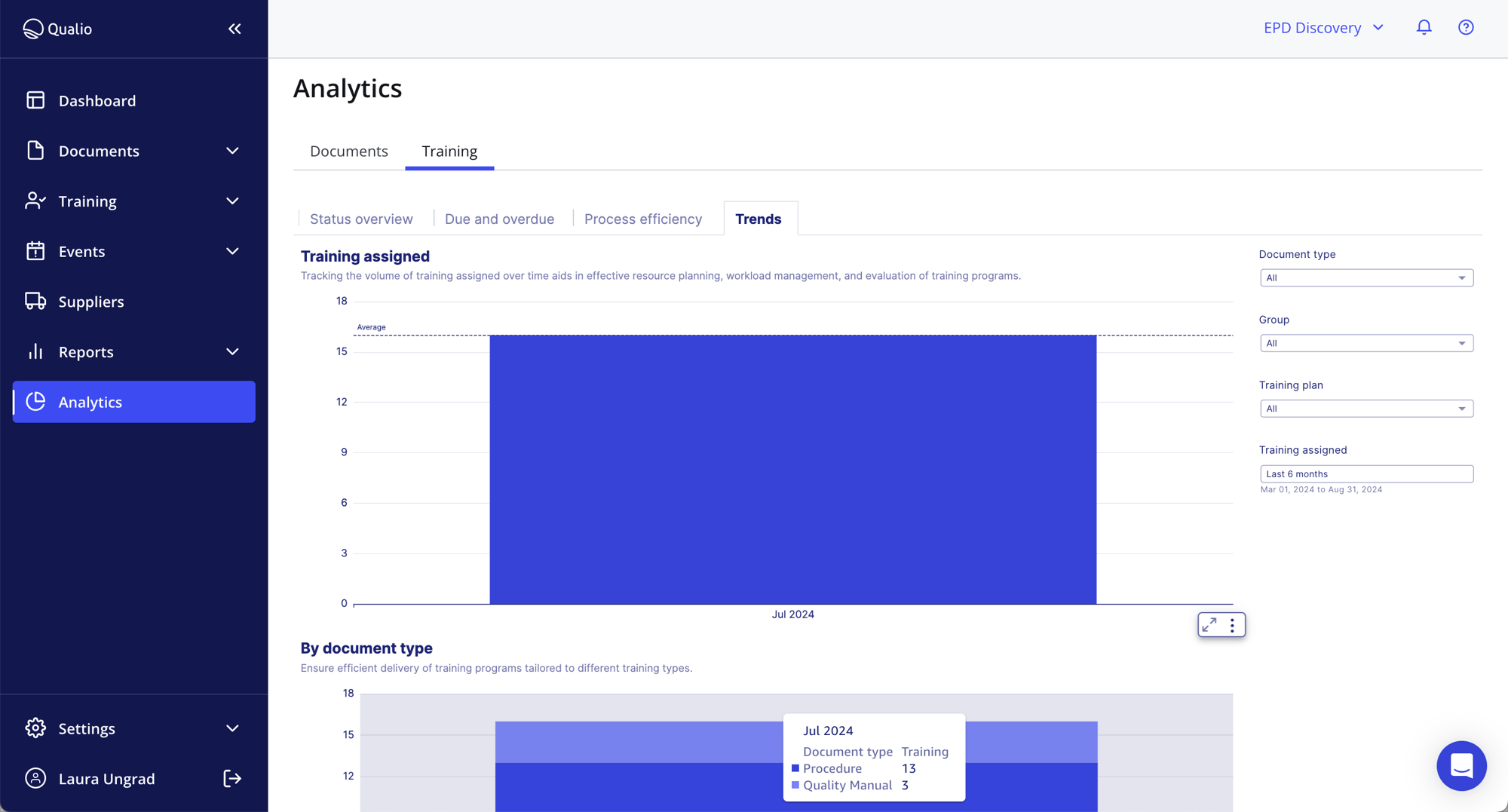Expand the Training assigned chart to fullscreen
1508x812 pixels.
pyautogui.click(x=1210, y=624)
